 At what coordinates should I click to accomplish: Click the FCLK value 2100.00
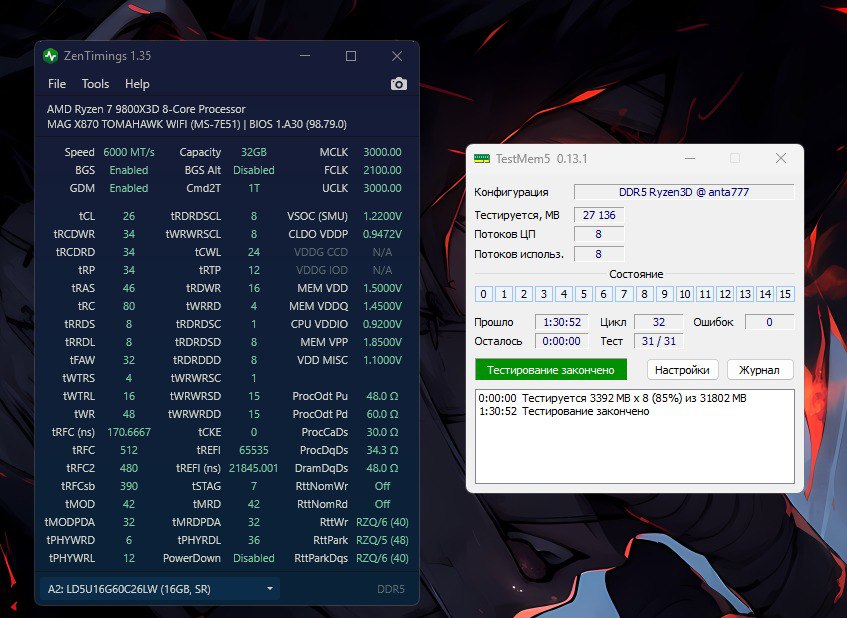382,170
